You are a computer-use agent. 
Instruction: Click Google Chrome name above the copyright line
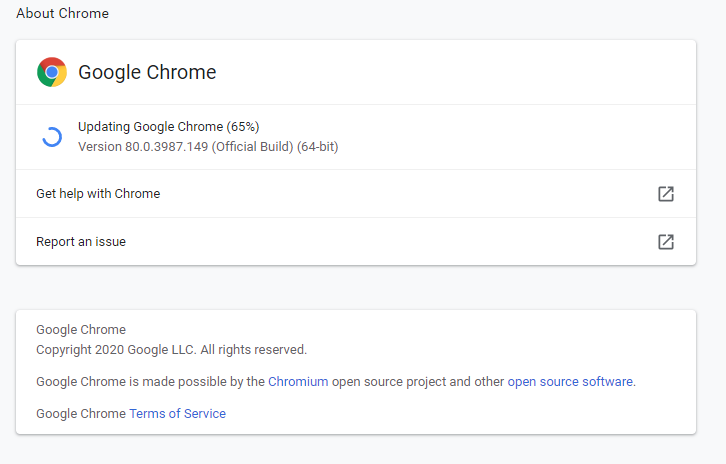81,329
